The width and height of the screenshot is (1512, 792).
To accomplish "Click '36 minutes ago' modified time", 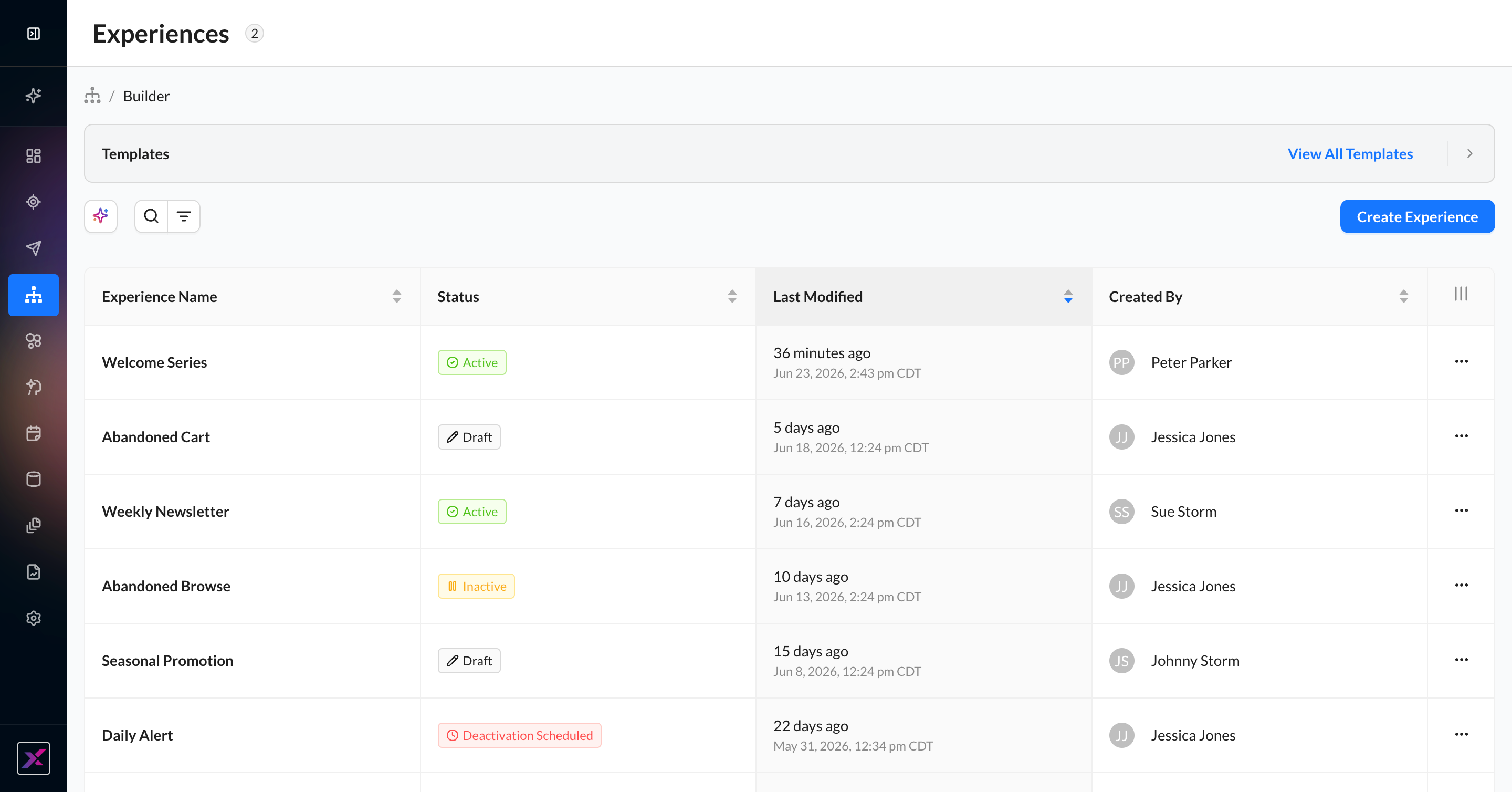I will tap(822, 353).
